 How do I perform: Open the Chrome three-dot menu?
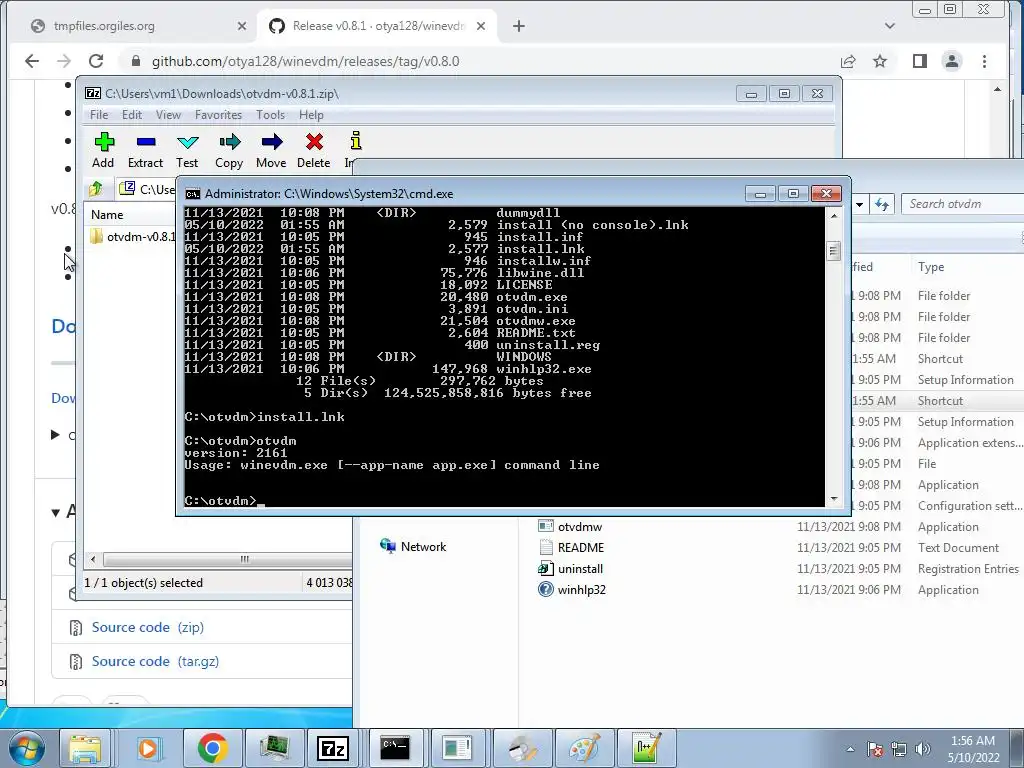tap(984, 61)
